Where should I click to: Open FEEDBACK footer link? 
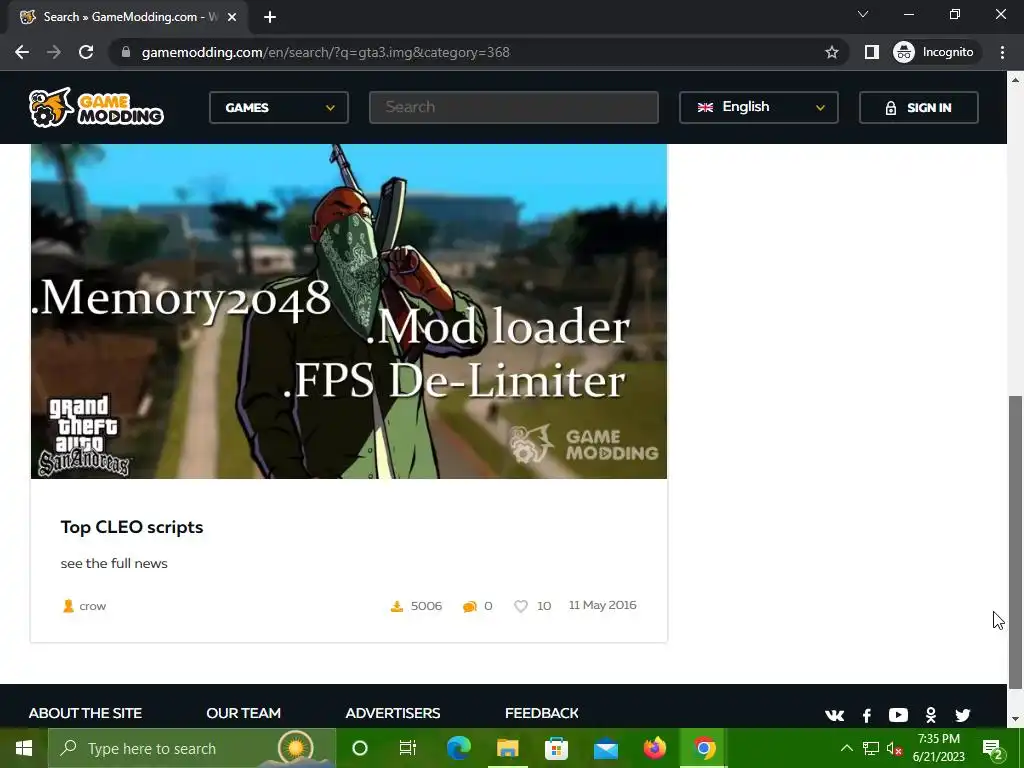(x=542, y=713)
